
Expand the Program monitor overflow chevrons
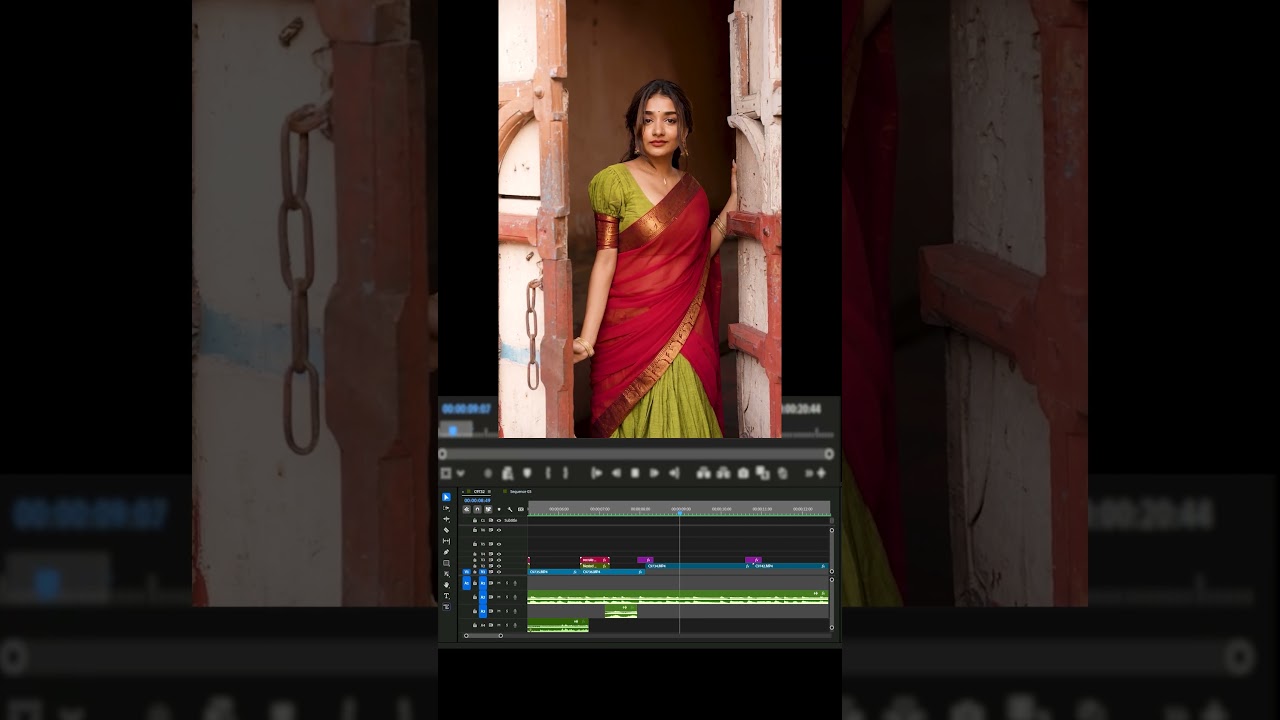point(809,473)
